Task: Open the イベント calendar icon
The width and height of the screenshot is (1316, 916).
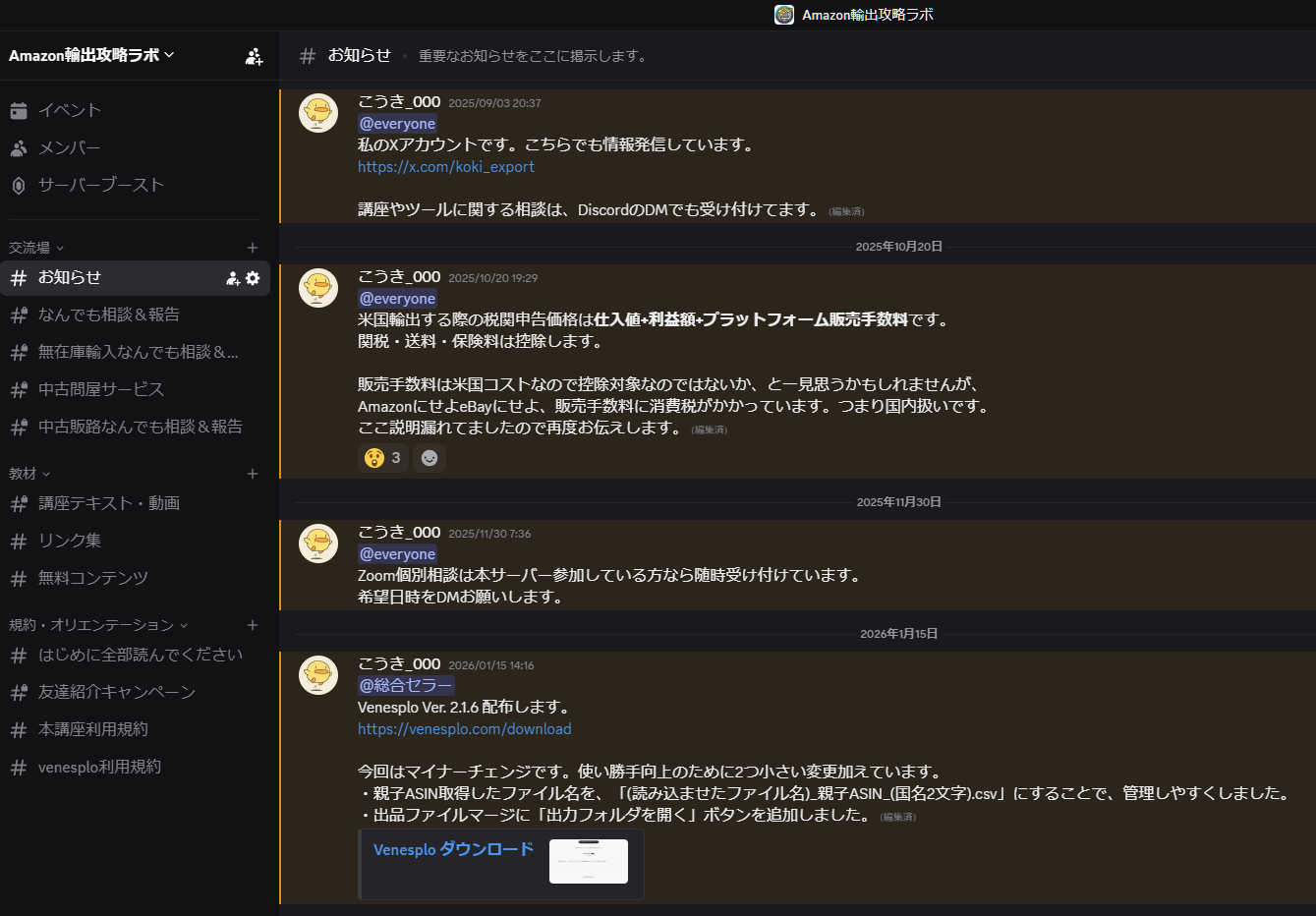Action: click(x=19, y=110)
